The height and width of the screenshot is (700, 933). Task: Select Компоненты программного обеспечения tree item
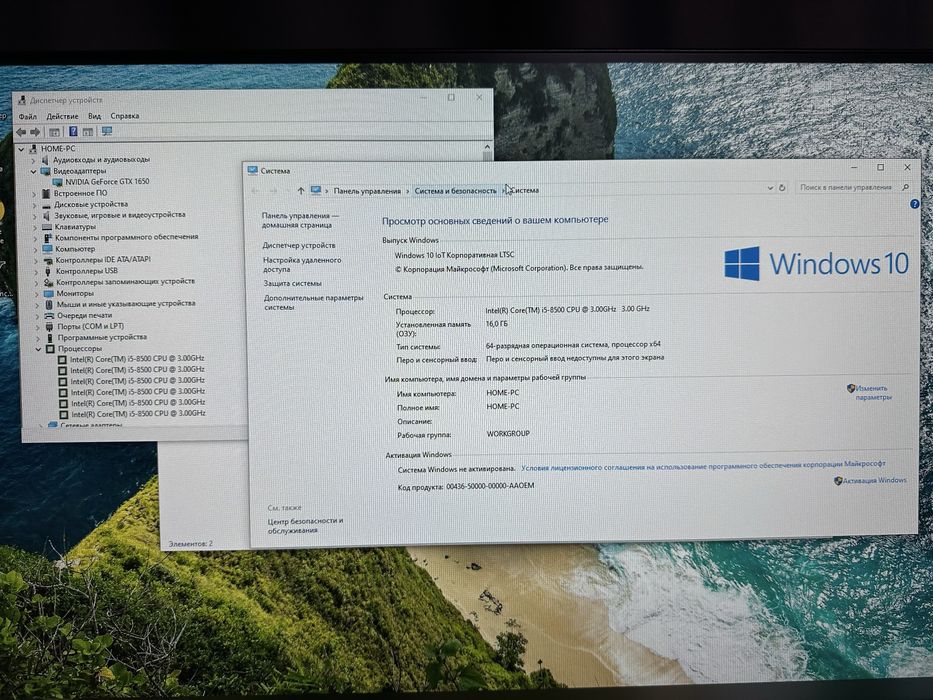point(127,237)
